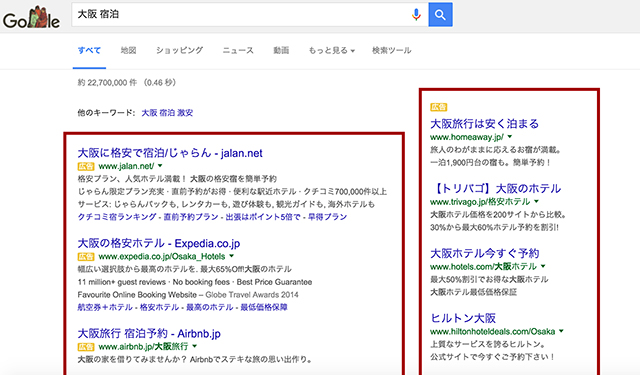Viewport: 640px width, 375px height.
Task: Click the 最高のホテル sitelink
Action: 209,307
